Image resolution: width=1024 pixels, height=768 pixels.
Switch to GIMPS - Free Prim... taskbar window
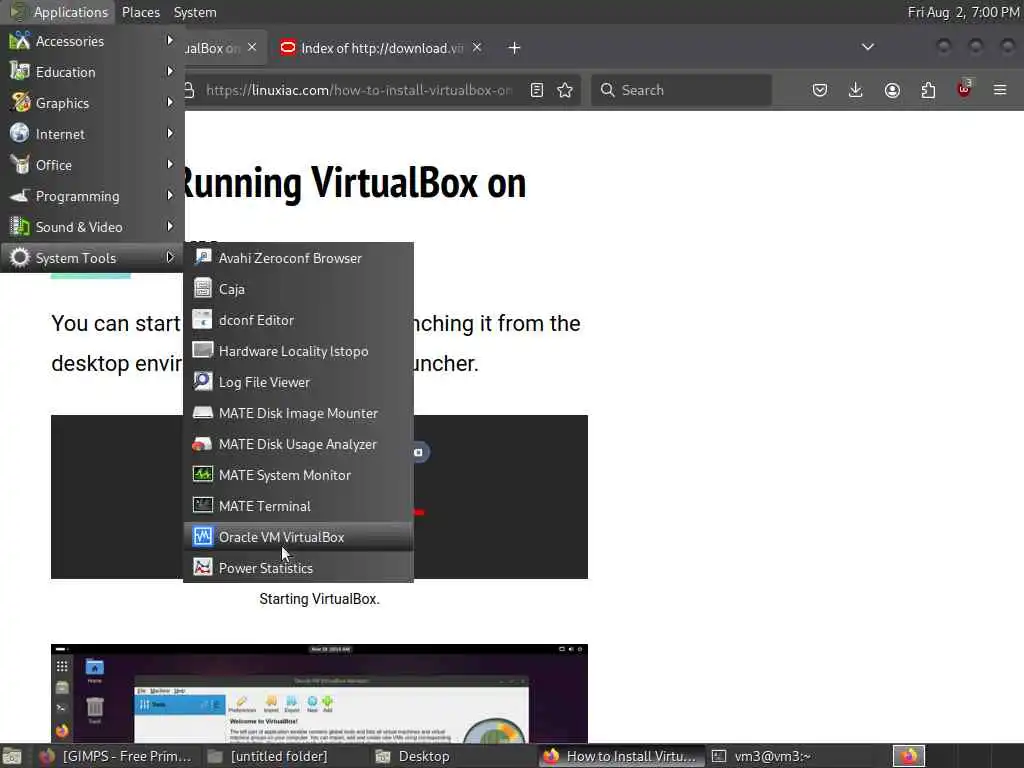coord(116,756)
